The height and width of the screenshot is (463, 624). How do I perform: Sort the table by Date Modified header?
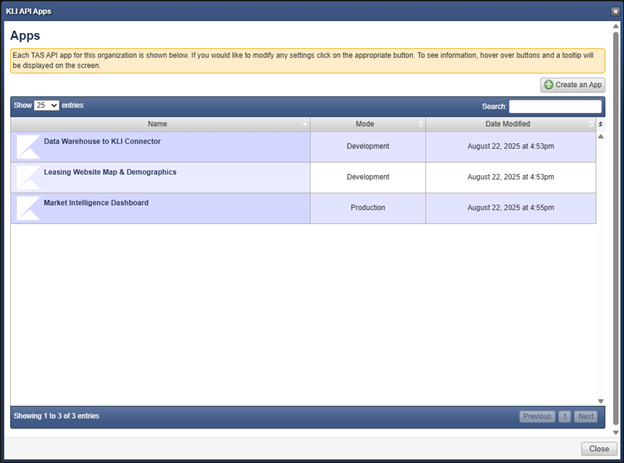(507, 125)
